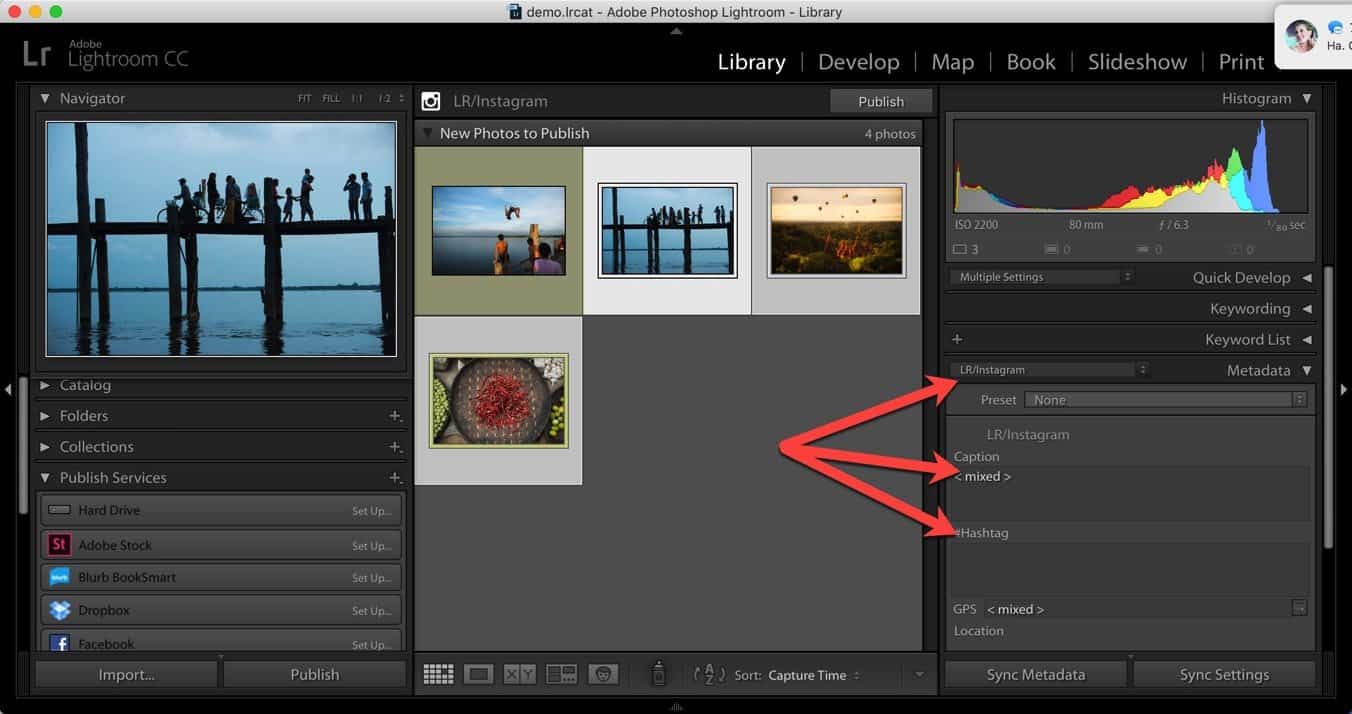
Task: Switch to the Develop module
Action: tap(859, 62)
